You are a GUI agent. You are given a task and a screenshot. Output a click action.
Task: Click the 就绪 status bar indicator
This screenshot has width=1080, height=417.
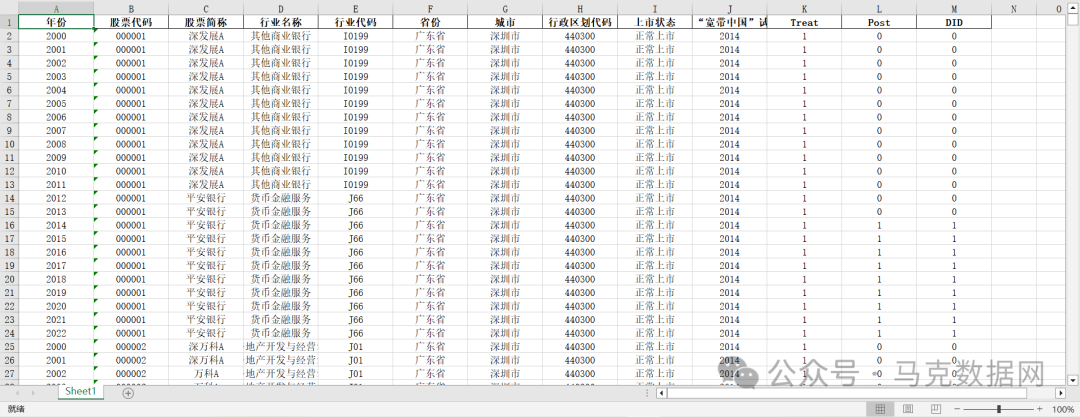click(x=15, y=409)
